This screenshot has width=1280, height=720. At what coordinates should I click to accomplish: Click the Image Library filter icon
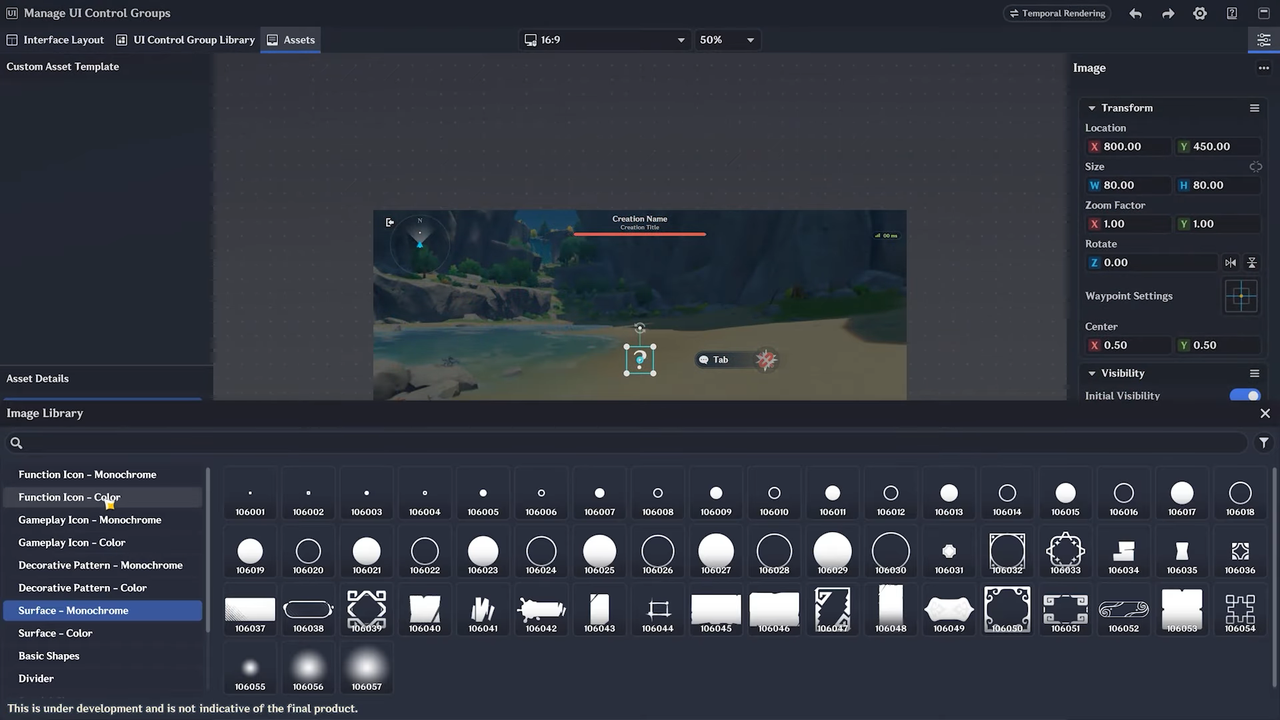tap(1264, 442)
